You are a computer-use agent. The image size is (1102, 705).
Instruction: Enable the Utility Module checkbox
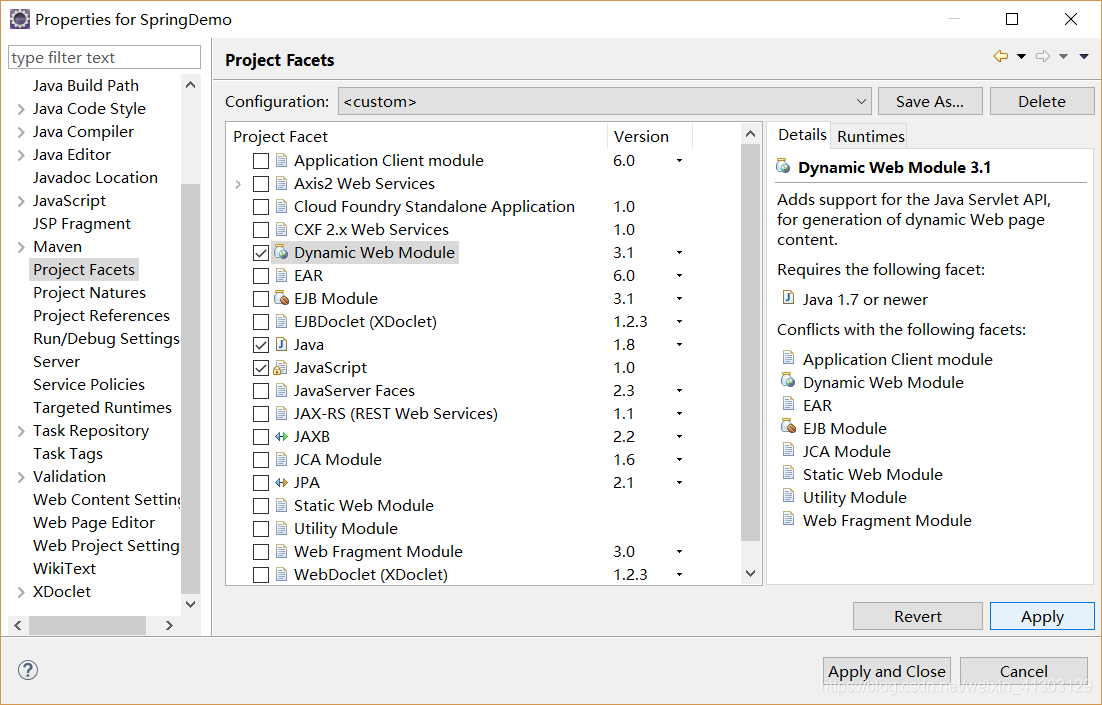[261, 529]
